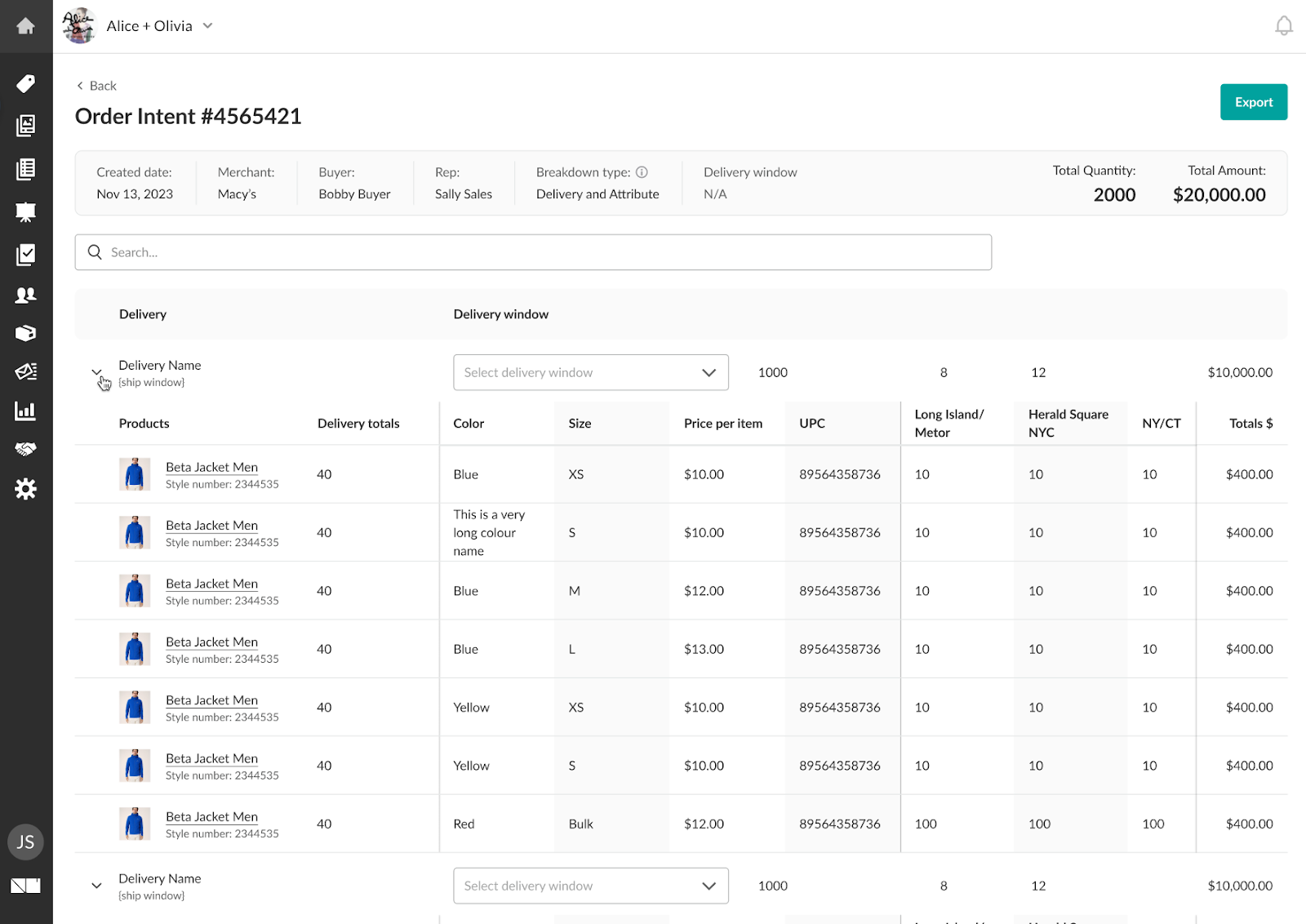The width and height of the screenshot is (1306, 924).
Task: Open the Presentations board icon in sidebar
Action: coord(25,211)
